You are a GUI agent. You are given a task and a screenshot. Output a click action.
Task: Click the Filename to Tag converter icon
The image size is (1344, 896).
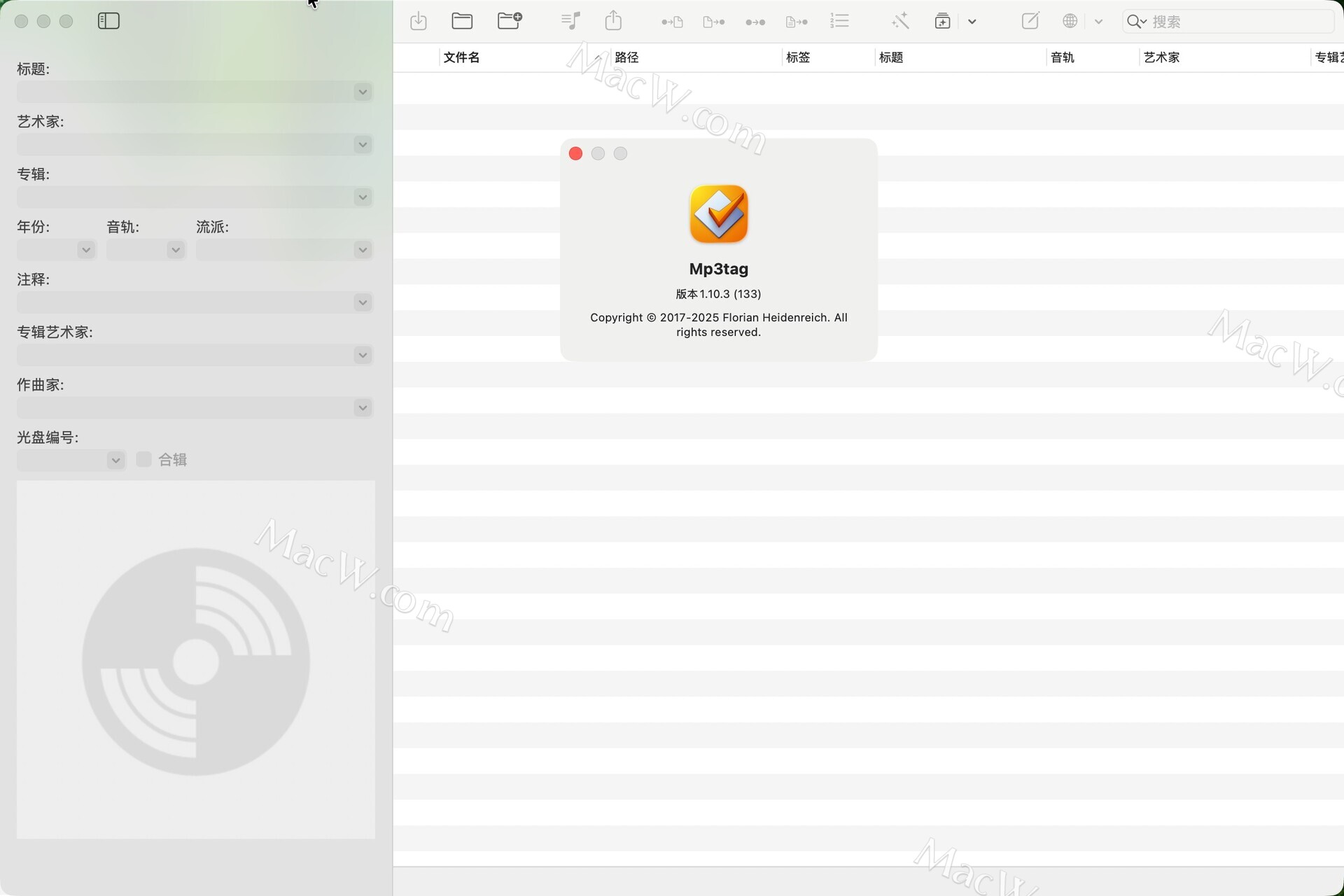click(713, 22)
